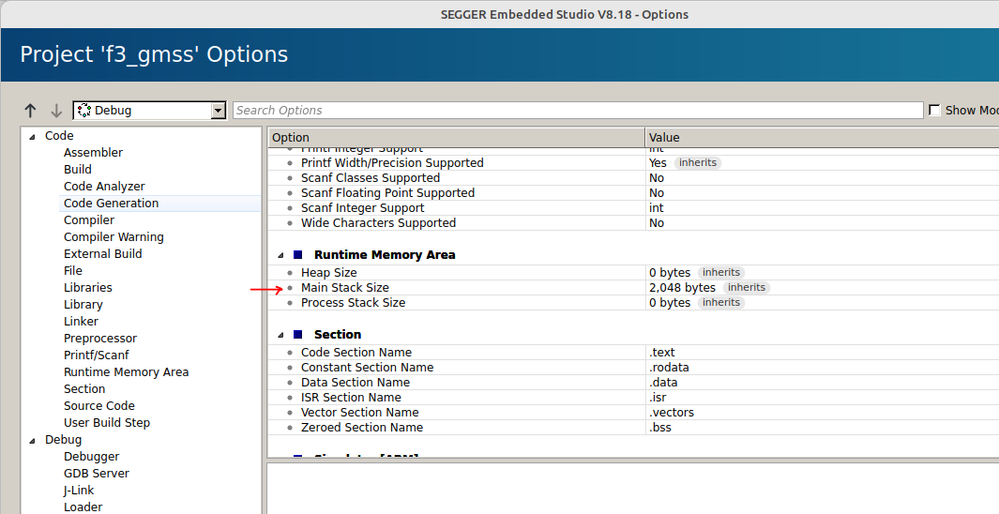Select Scanf Classes Supported option
This screenshot has width=999, height=514.
point(370,178)
